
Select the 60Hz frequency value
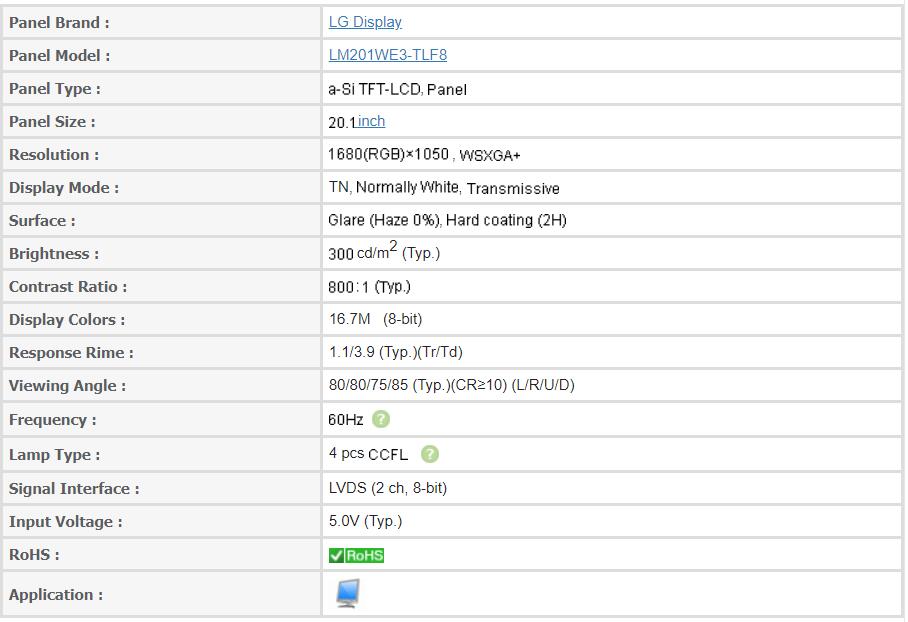pos(346,419)
